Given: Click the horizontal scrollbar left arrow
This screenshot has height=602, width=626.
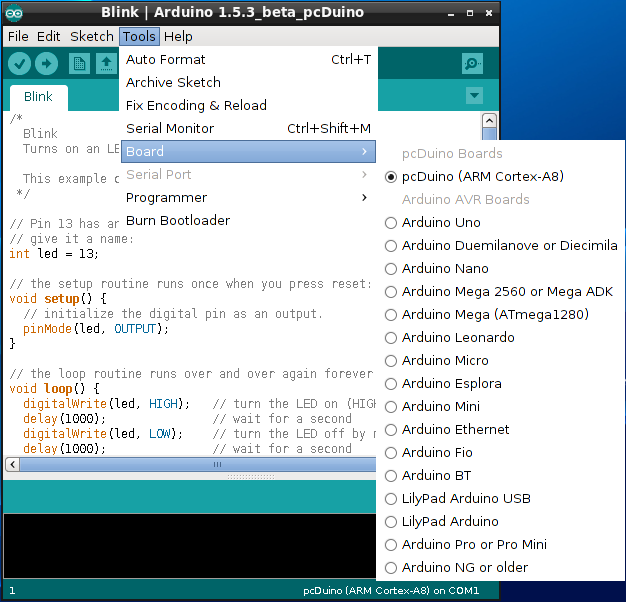Looking at the screenshot, I should pyautogui.click(x=13, y=464).
